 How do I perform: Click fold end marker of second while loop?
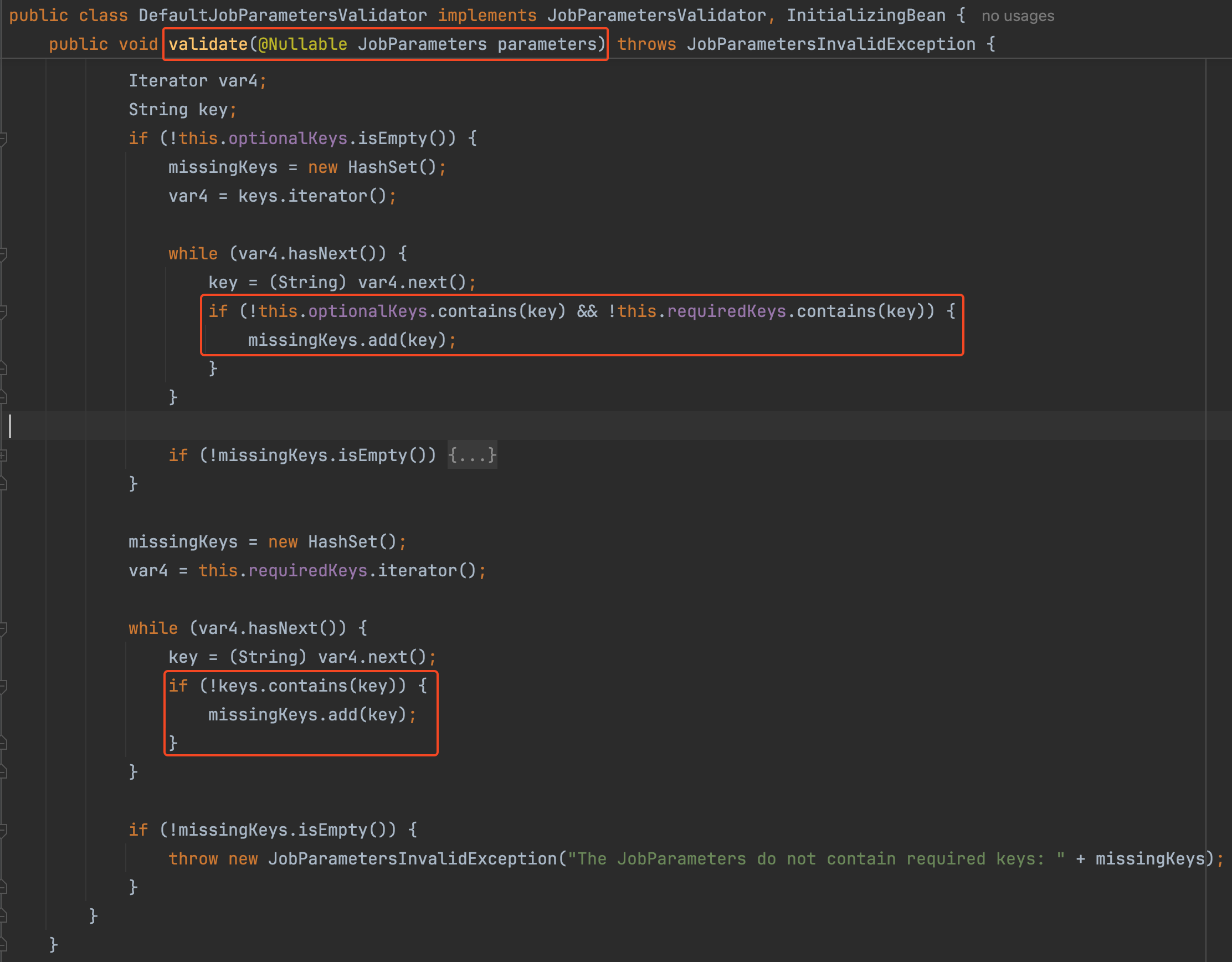[3, 772]
